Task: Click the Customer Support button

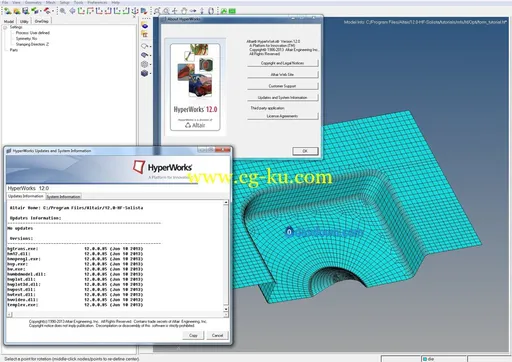Action: 283,86
